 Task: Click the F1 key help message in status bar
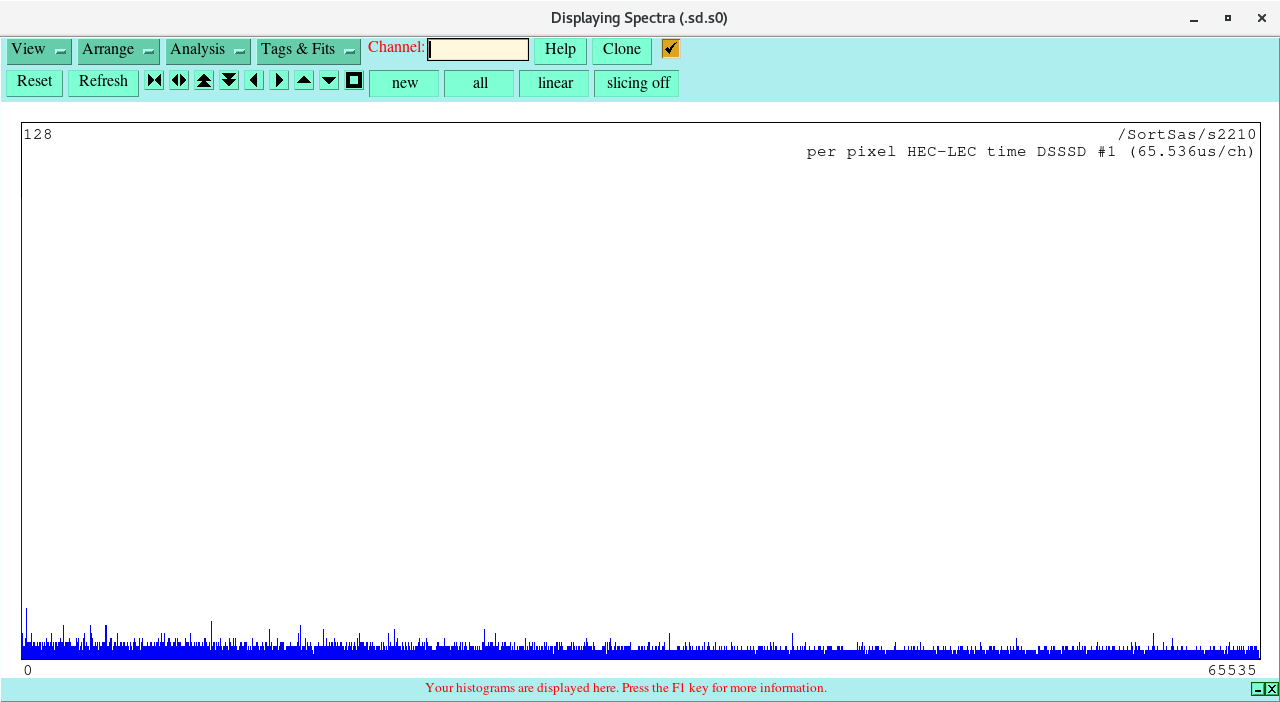[x=626, y=688]
